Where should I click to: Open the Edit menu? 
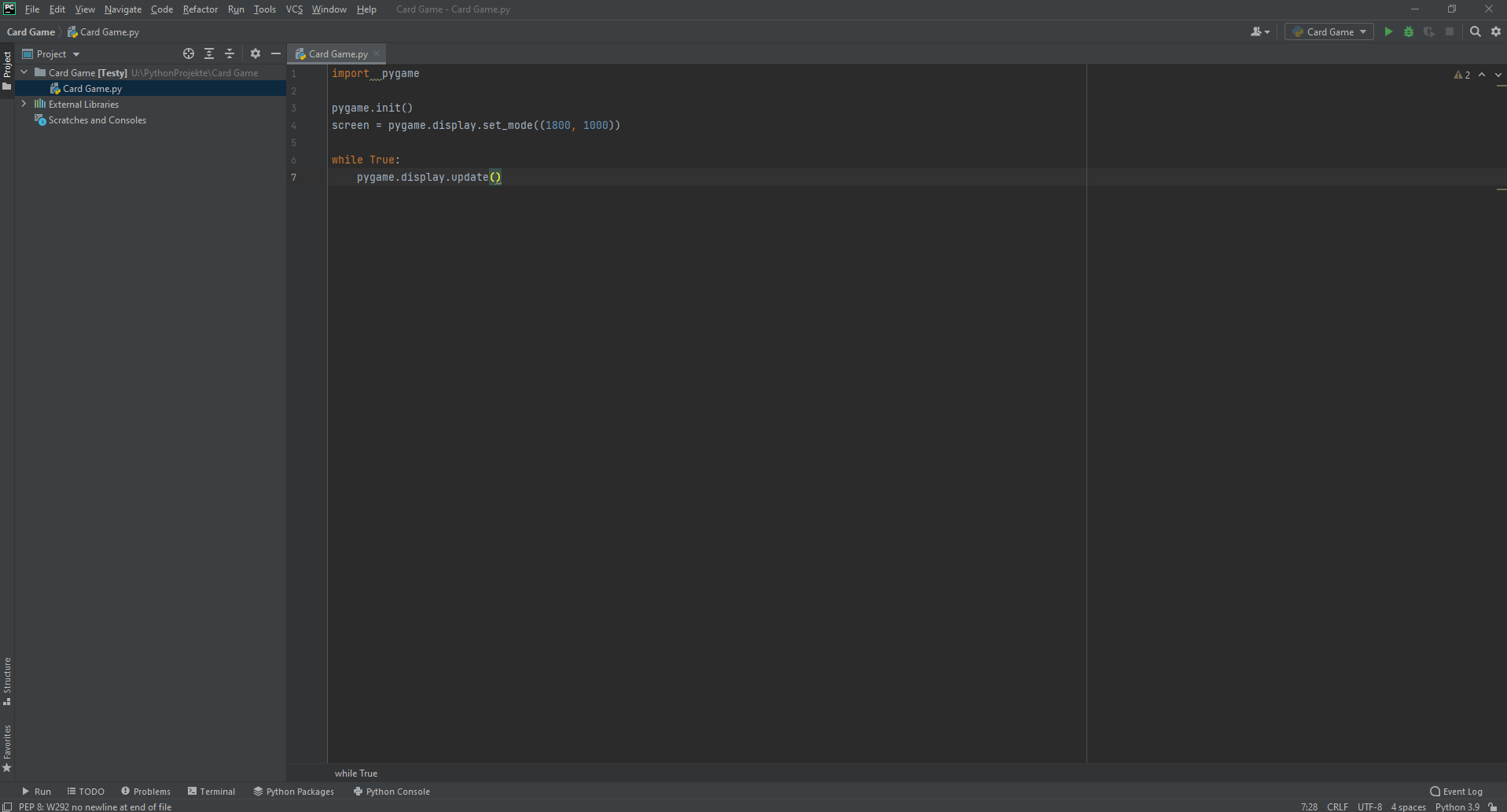tap(57, 9)
